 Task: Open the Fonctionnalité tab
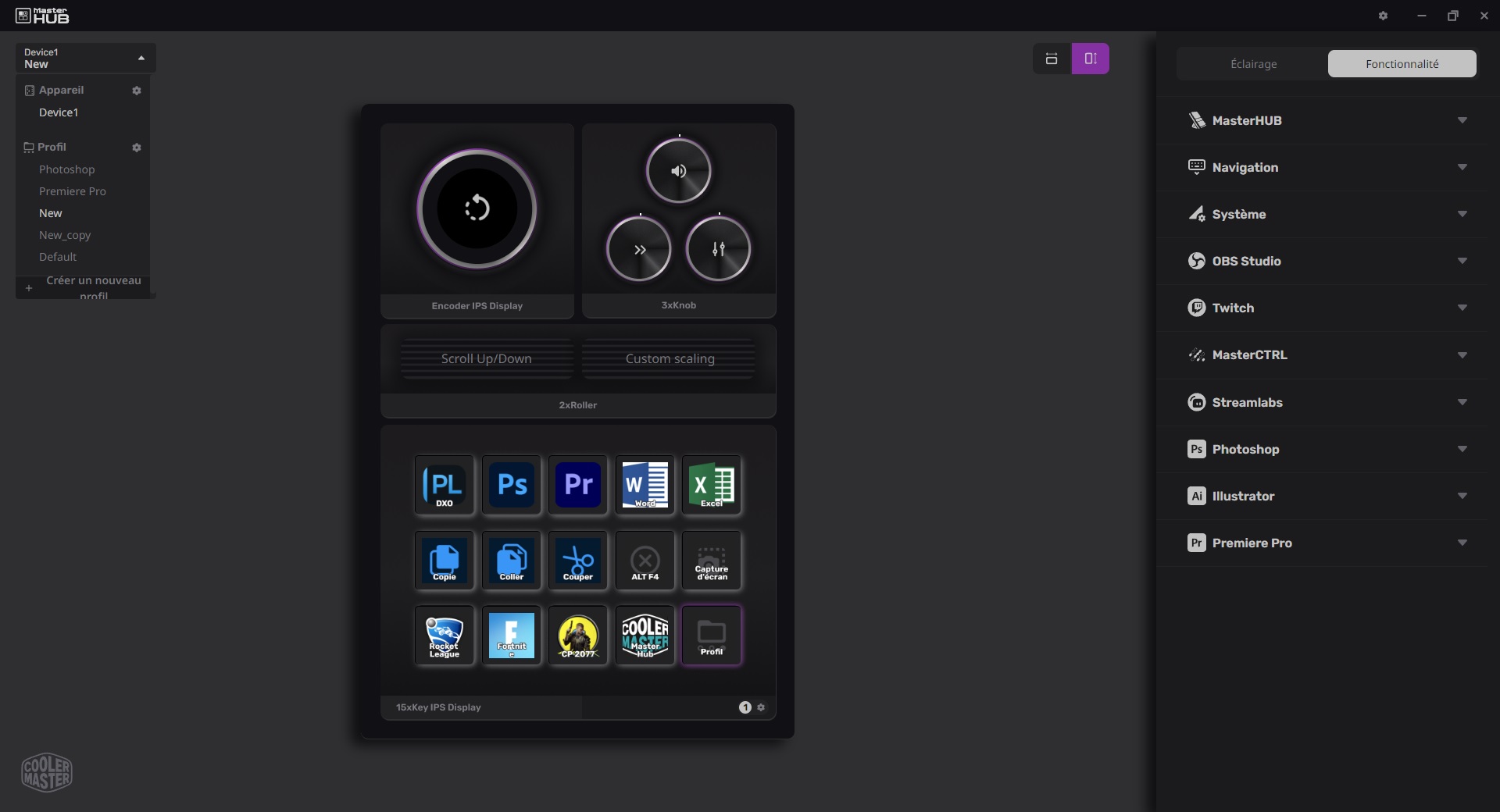1402,64
